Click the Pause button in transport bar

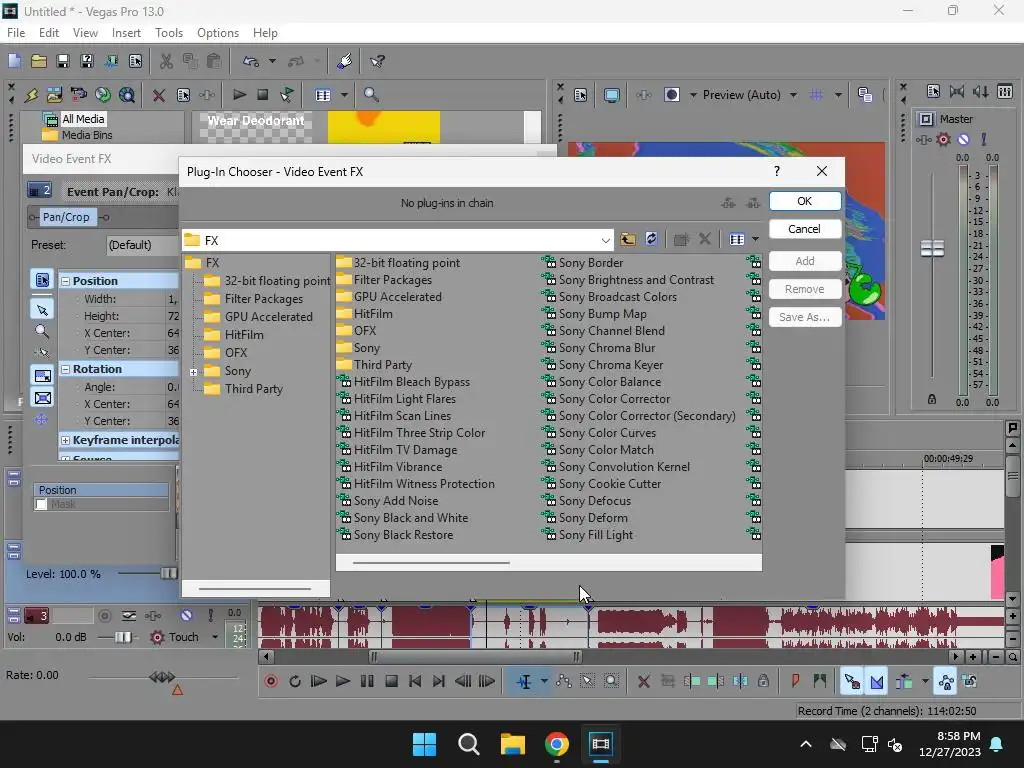[x=367, y=681]
